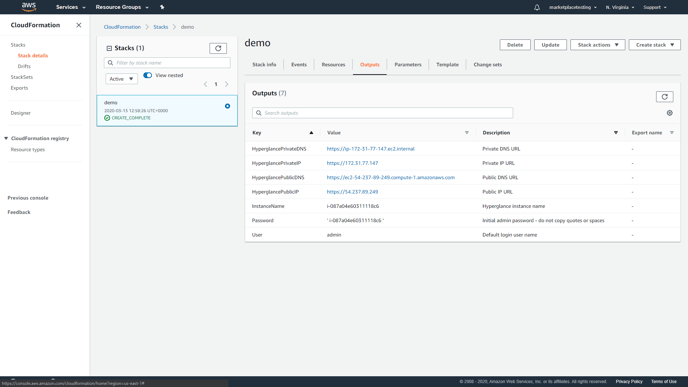The height and width of the screenshot is (387, 688).
Task: Open StackSets in the sidebar
Action: click(22, 77)
